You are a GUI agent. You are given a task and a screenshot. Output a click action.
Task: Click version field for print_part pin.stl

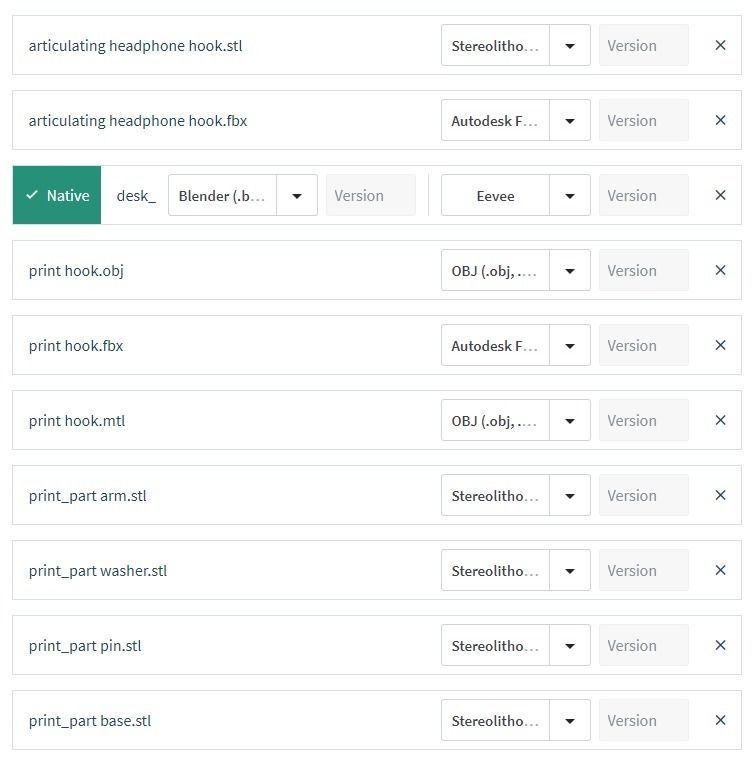click(x=643, y=646)
